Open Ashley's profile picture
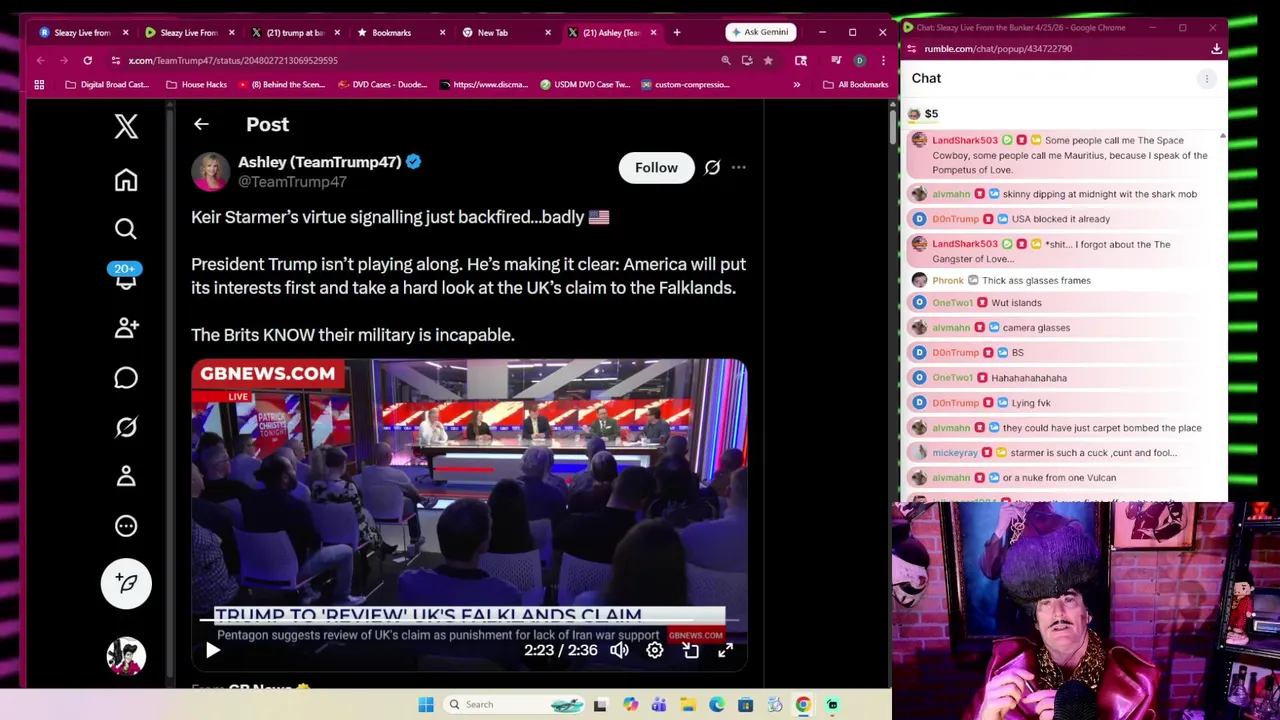This screenshot has height=720, width=1280. (210, 171)
